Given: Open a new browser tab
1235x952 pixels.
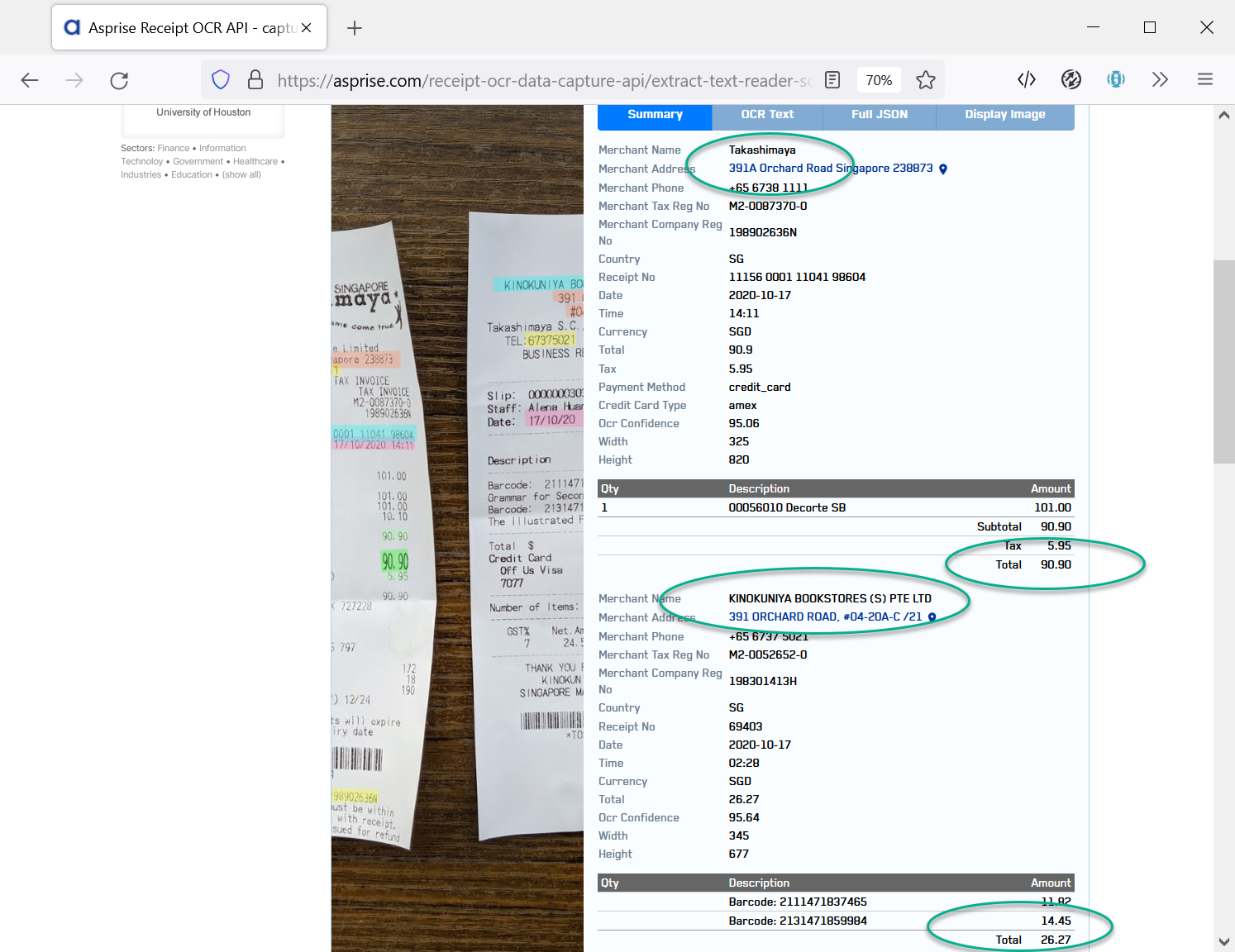Looking at the screenshot, I should 355,28.
